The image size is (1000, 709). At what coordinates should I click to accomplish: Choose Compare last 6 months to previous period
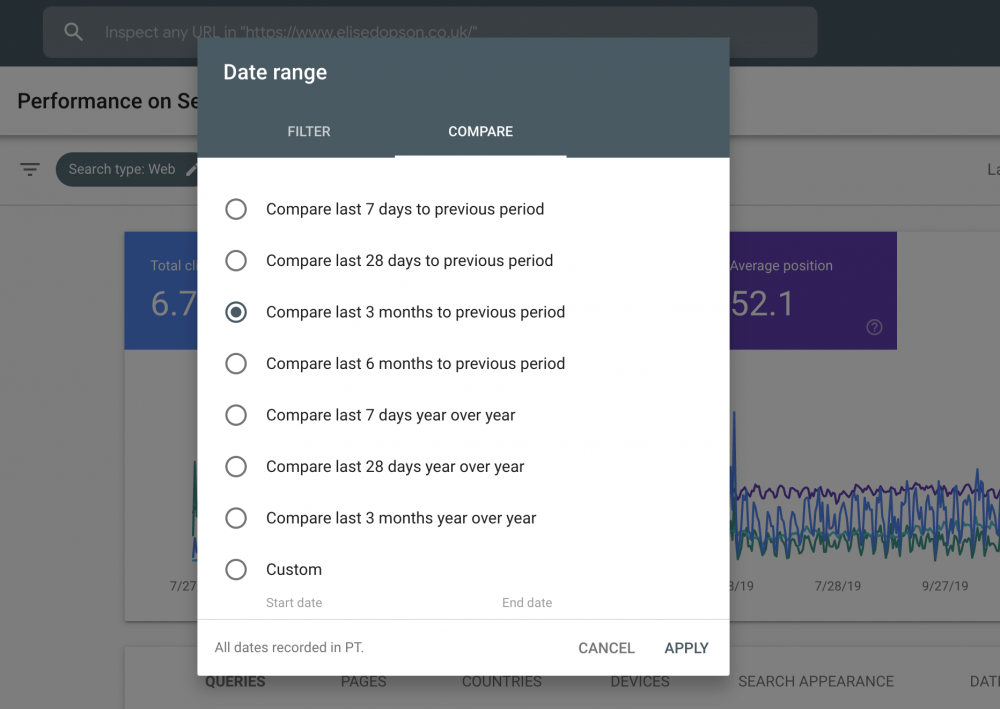236,364
